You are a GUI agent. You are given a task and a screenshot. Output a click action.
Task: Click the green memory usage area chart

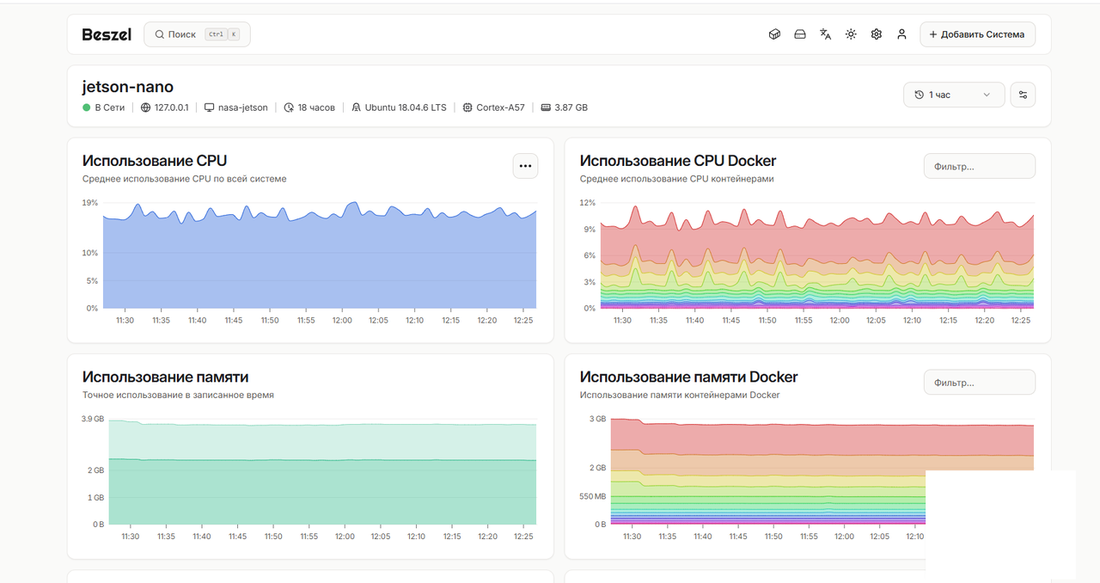pos(322,491)
